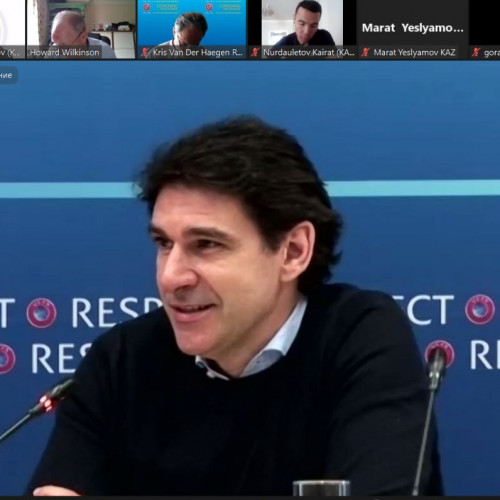Select the partially visible gora participant tile
The height and width of the screenshot is (500, 500).
tap(485, 29)
